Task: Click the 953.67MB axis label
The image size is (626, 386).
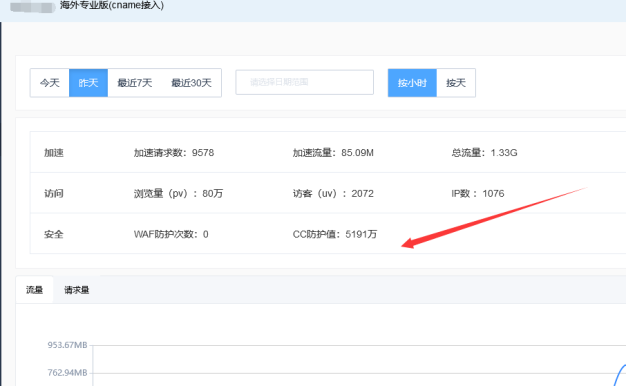Action: 67,345
